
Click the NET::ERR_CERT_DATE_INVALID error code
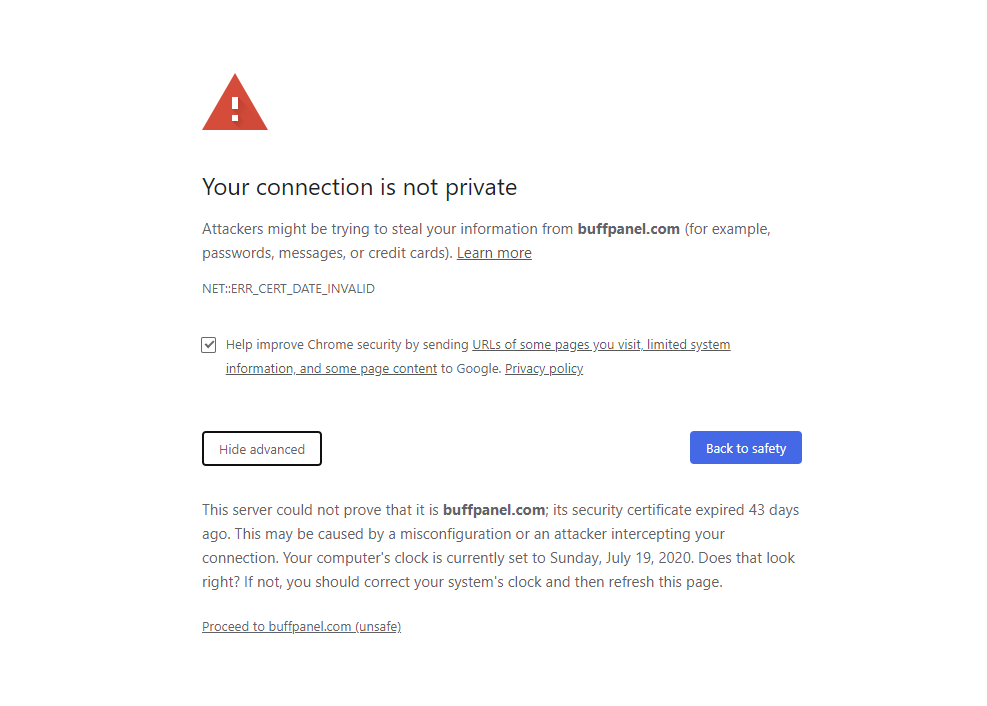click(x=288, y=289)
